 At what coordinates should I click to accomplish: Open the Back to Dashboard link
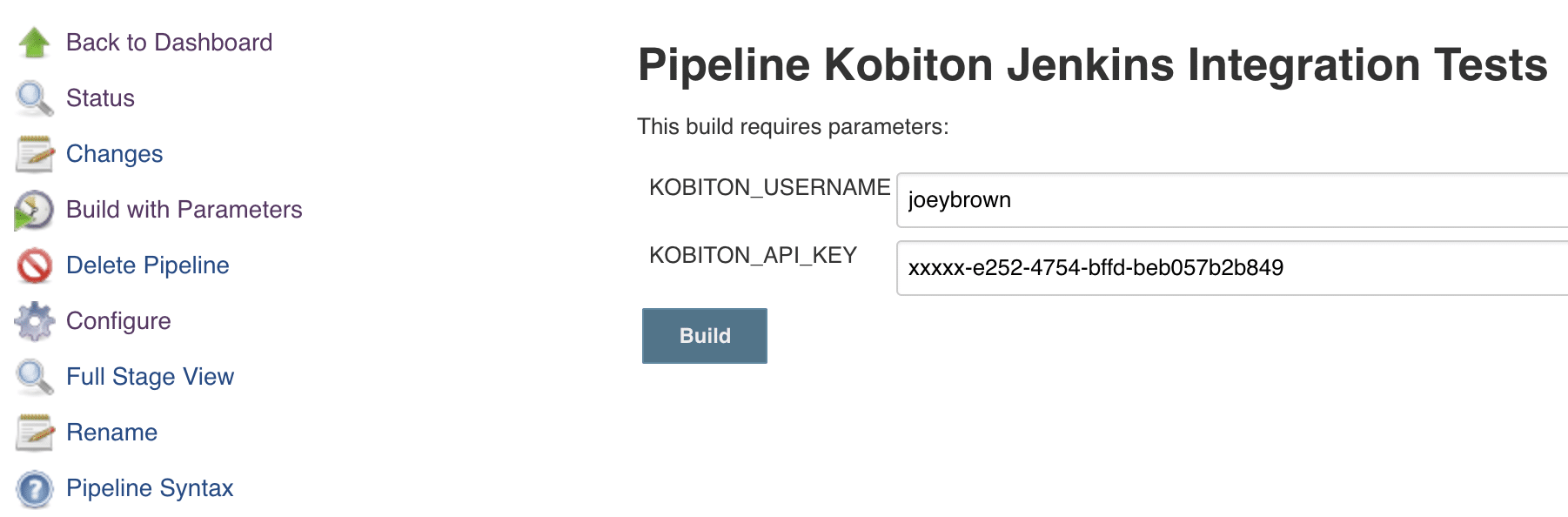[170, 42]
